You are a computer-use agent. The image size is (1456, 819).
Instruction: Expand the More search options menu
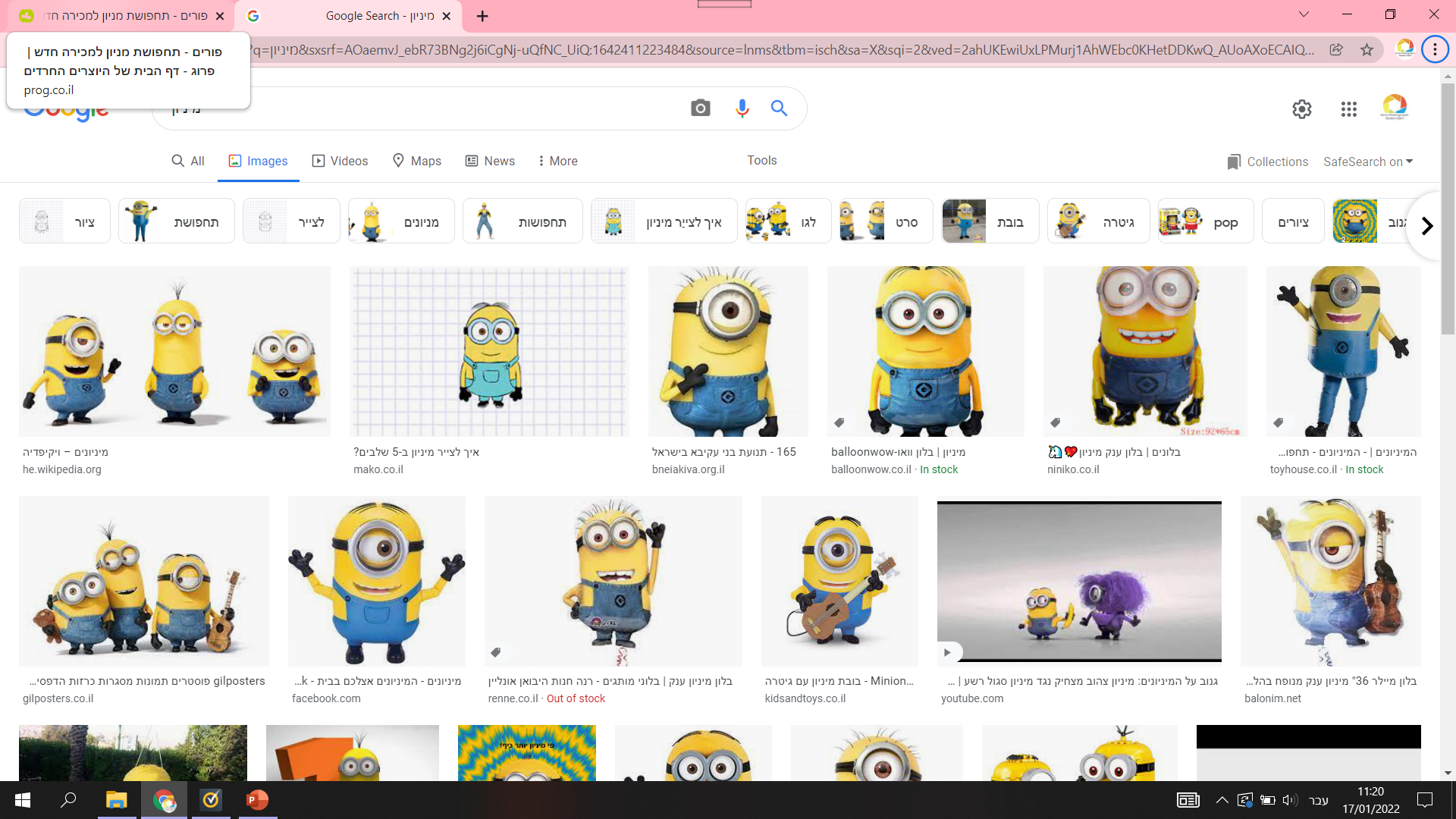coord(557,161)
